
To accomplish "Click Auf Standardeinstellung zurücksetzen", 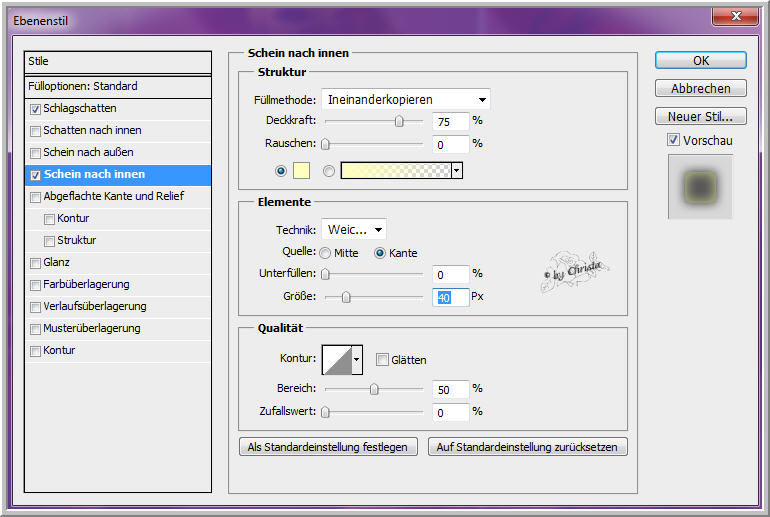I will click(x=527, y=447).
